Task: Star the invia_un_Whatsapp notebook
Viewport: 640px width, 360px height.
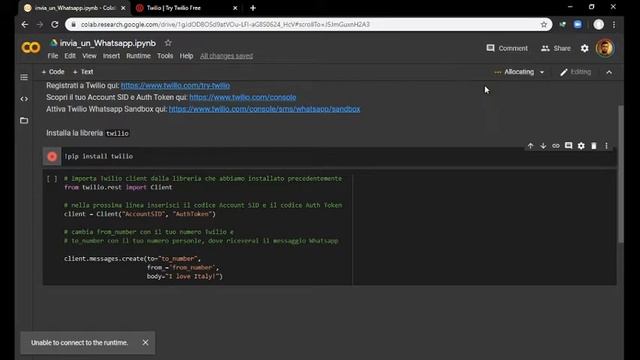Action: [168, 42]
